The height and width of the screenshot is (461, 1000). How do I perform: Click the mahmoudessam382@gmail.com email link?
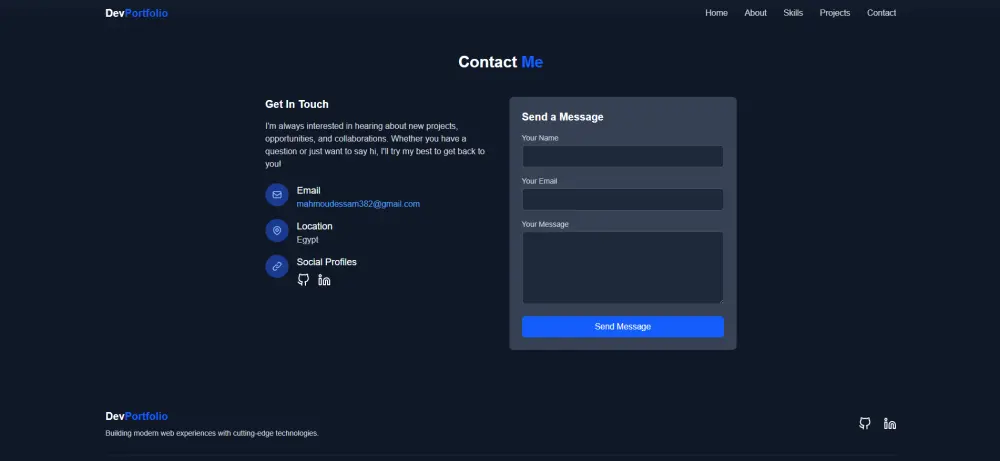358,204
